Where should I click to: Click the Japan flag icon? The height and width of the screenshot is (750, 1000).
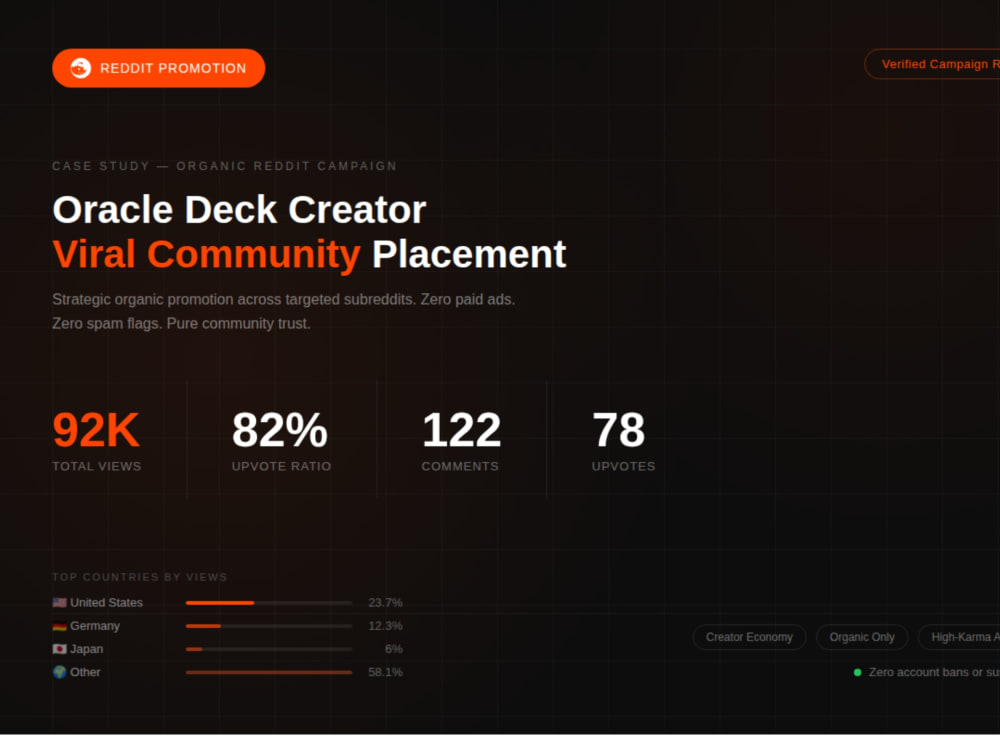(x=59, y=649)
